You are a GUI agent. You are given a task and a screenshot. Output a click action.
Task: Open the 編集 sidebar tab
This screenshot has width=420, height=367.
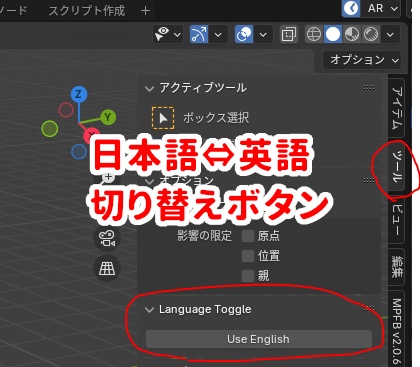(x=397, y=267)
